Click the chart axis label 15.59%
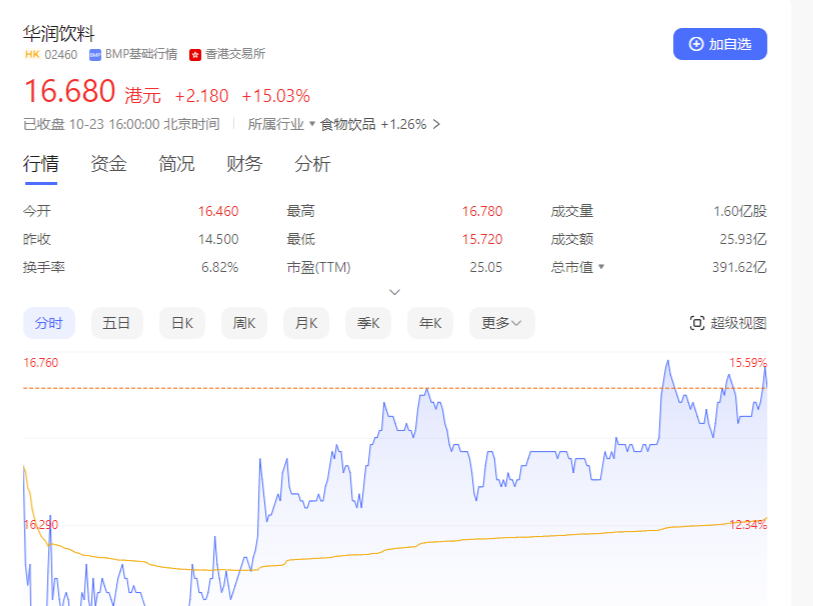Screen dimensions: 813x606 click(748, 362)
